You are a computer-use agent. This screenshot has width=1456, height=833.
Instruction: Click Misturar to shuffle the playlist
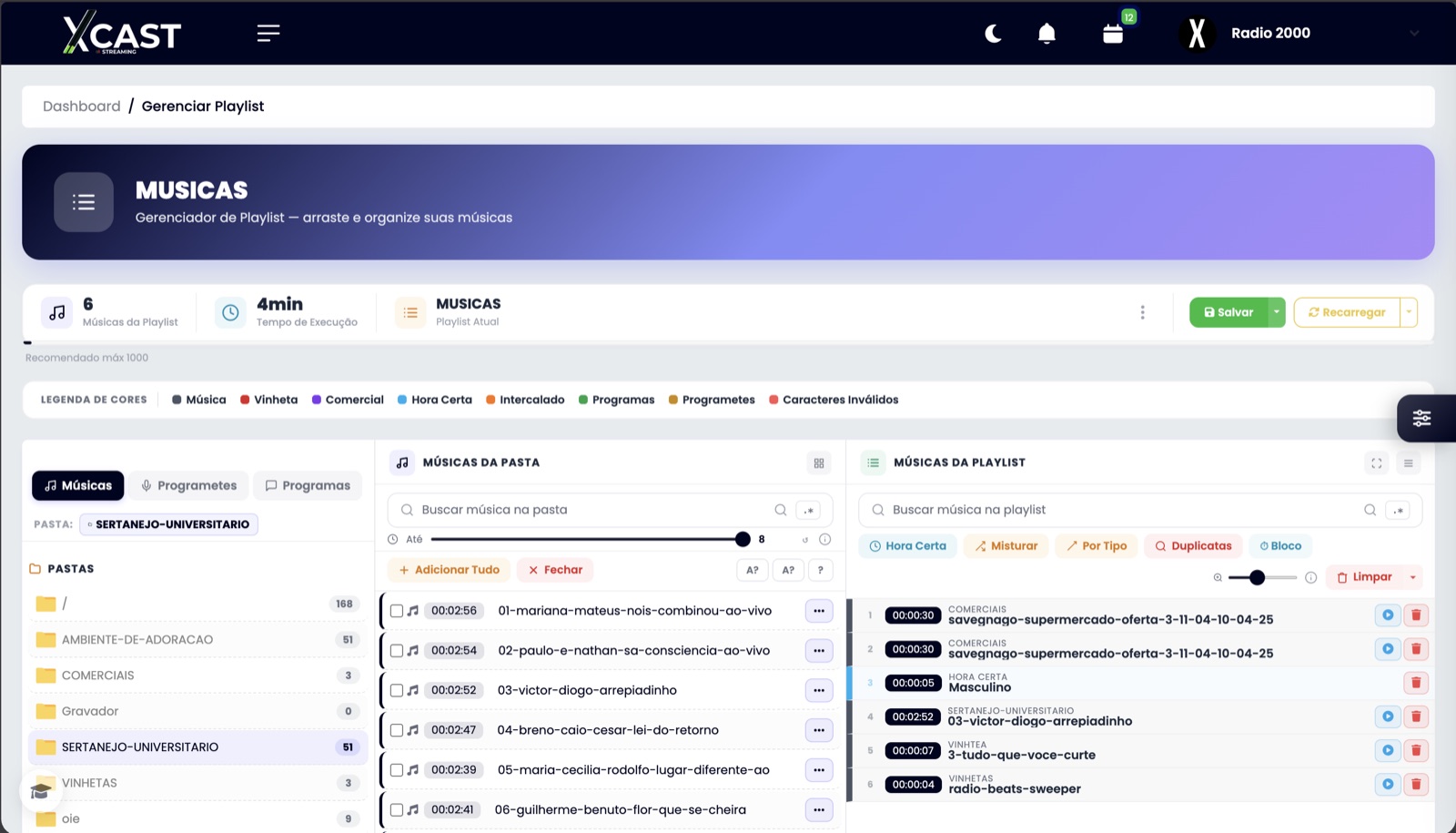[x=1006, y=546]
